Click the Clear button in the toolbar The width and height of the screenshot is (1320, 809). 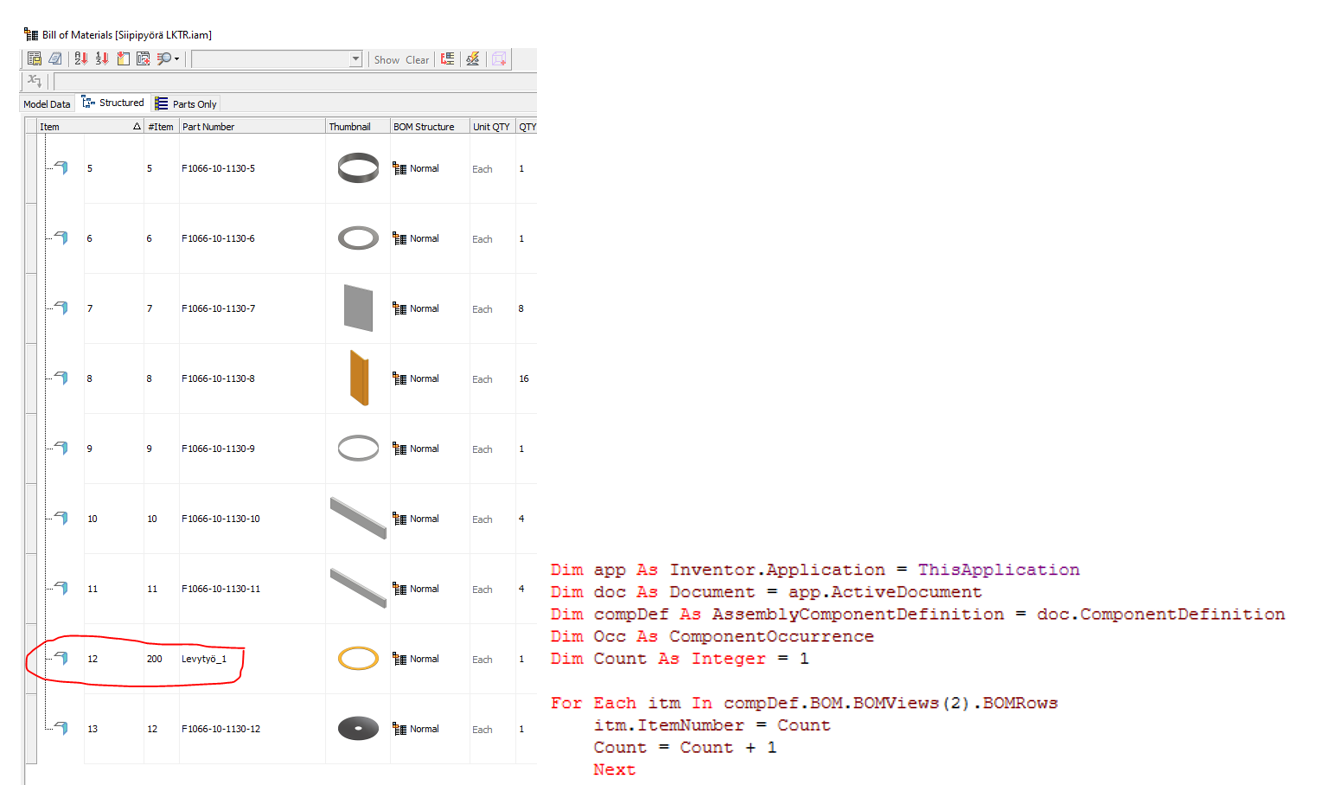point(417,60)
